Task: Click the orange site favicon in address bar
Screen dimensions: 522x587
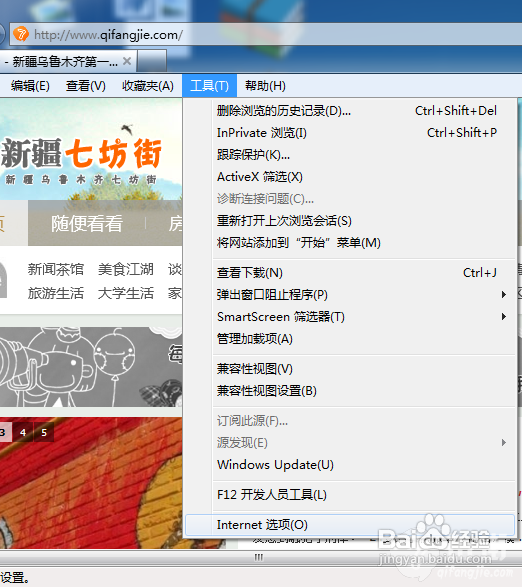Action: click(x=21, y=34)
